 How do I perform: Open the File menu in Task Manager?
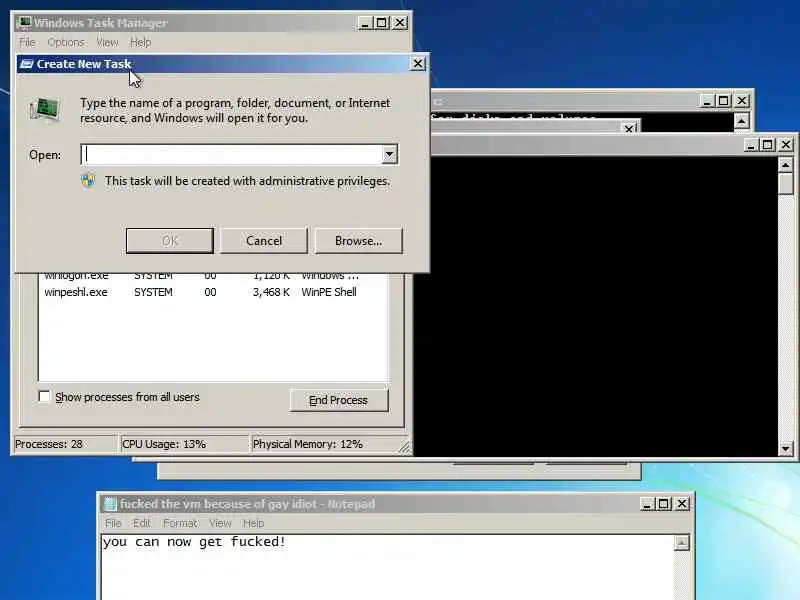(x=27, y=42)
